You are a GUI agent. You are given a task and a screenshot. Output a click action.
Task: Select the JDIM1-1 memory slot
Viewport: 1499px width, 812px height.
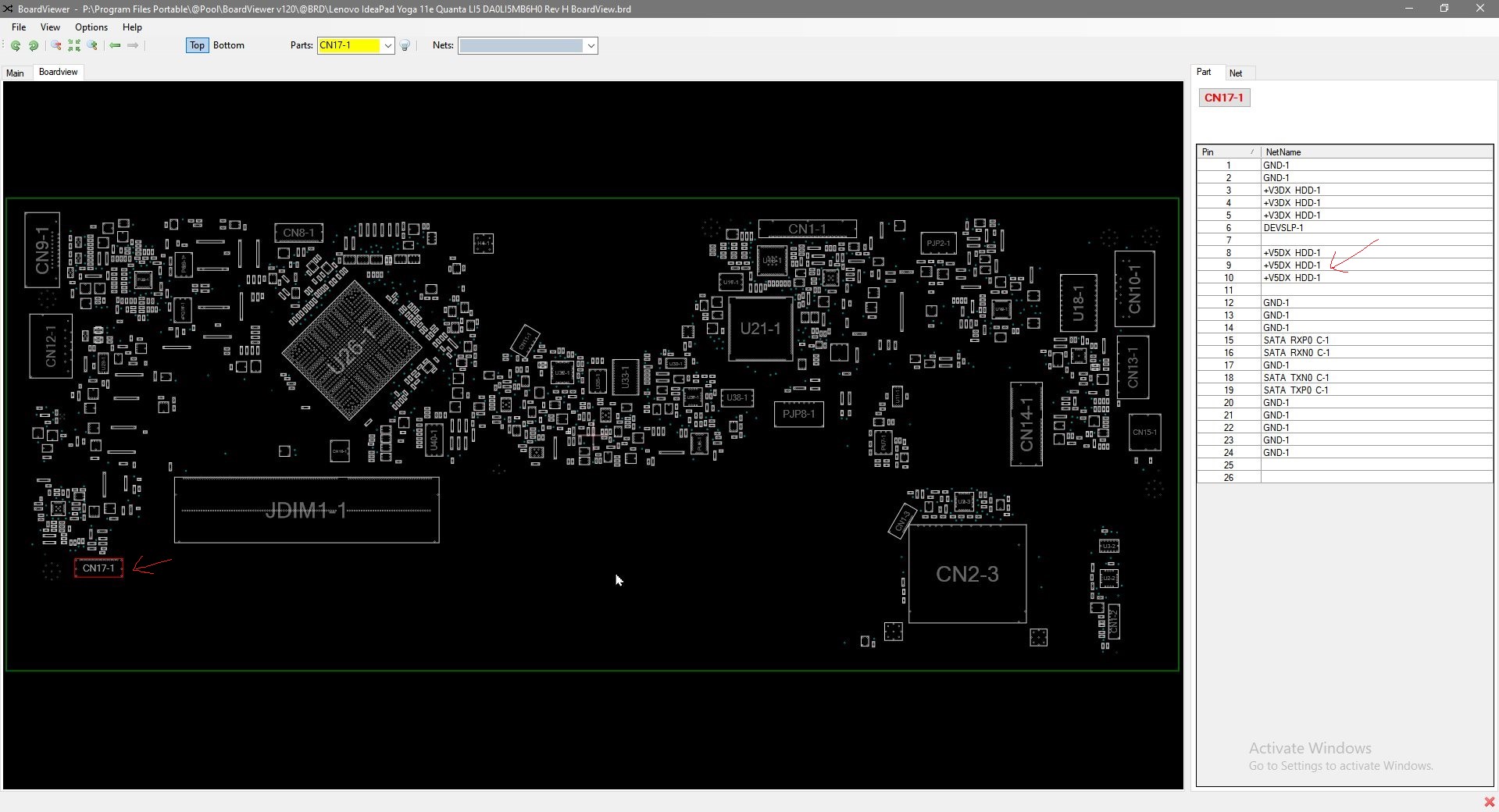(306, 511)
